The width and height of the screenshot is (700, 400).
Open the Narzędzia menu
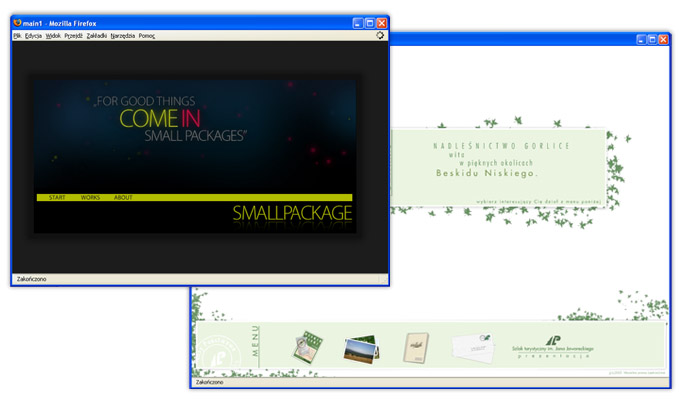coord(122,36)
